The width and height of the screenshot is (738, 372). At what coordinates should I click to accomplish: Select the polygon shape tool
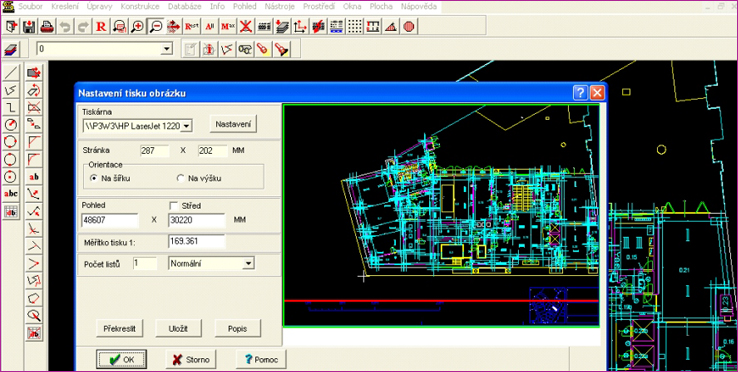click(x=34, y=298)
